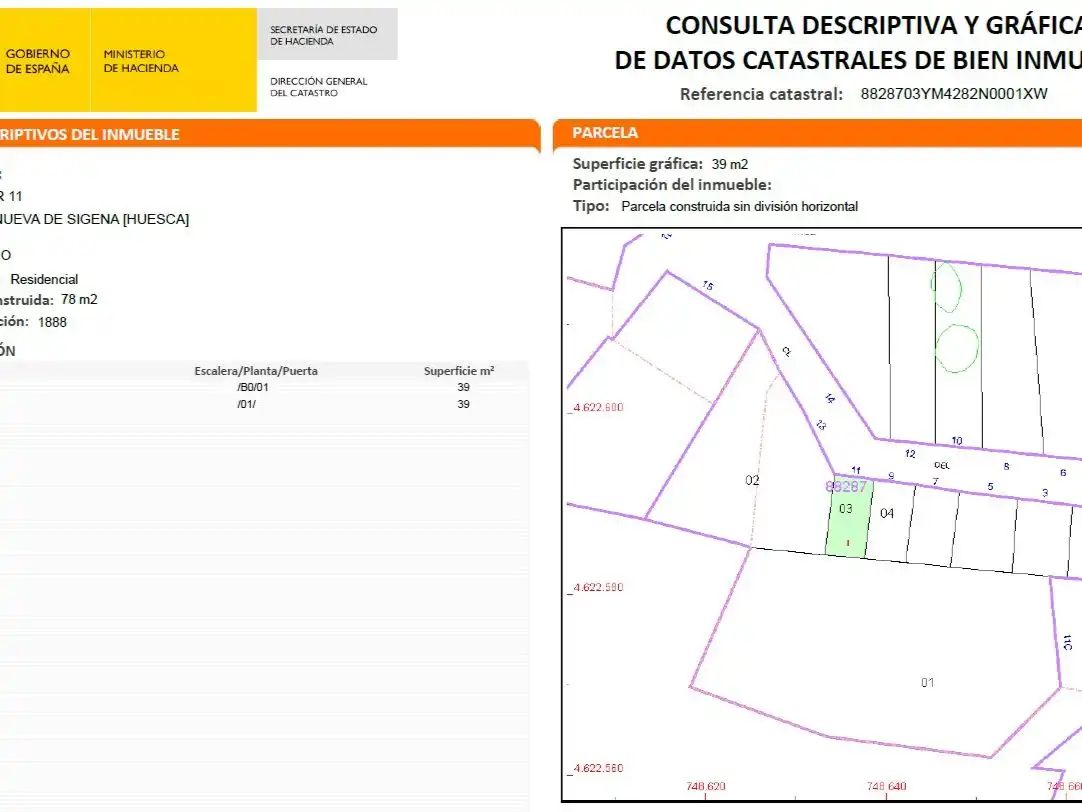This screenshot has width=1082, height=812.
Task: Click street number 8 on the map
Action: (1007, 466)
